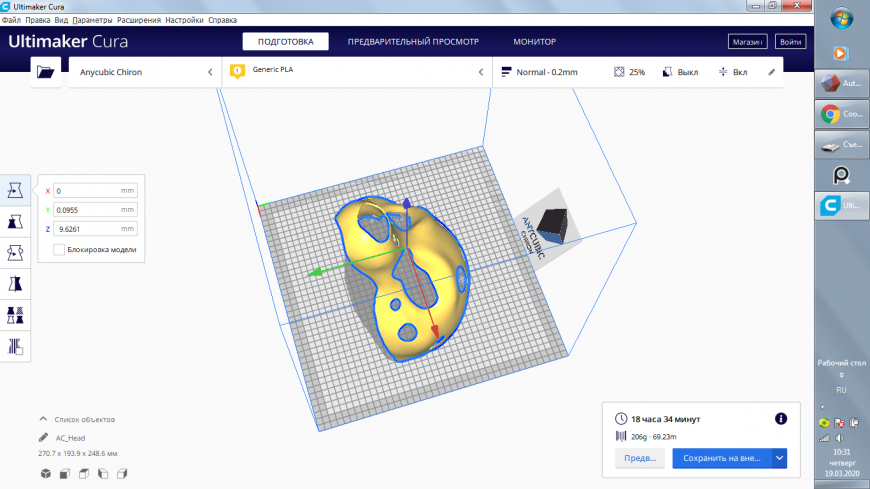Screen dimensions: 870x489
Task: Click the RU language indicator
Action: [841, 390]
